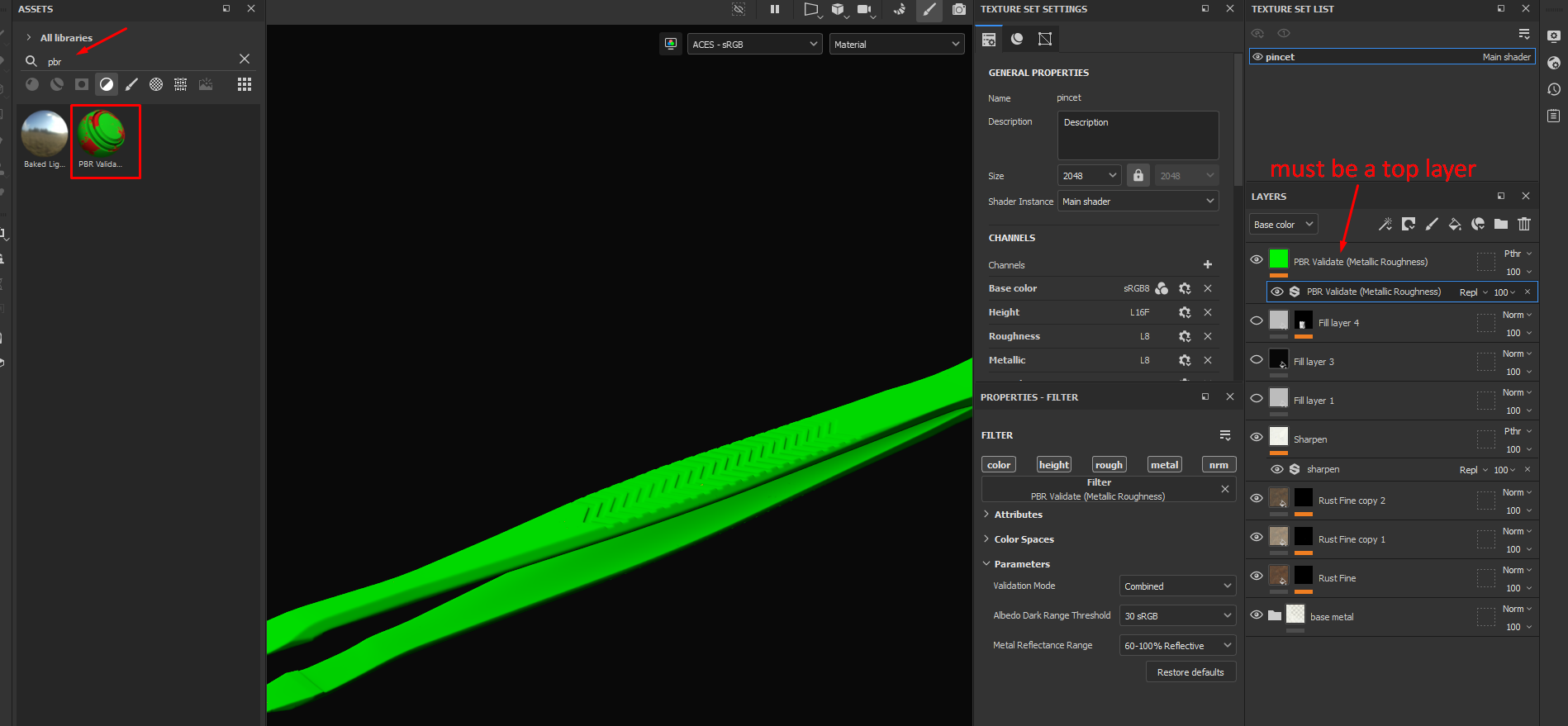Filter assets by brushes icon
The height and width of the screenshot is (726, 1568).
click(131, 84)
